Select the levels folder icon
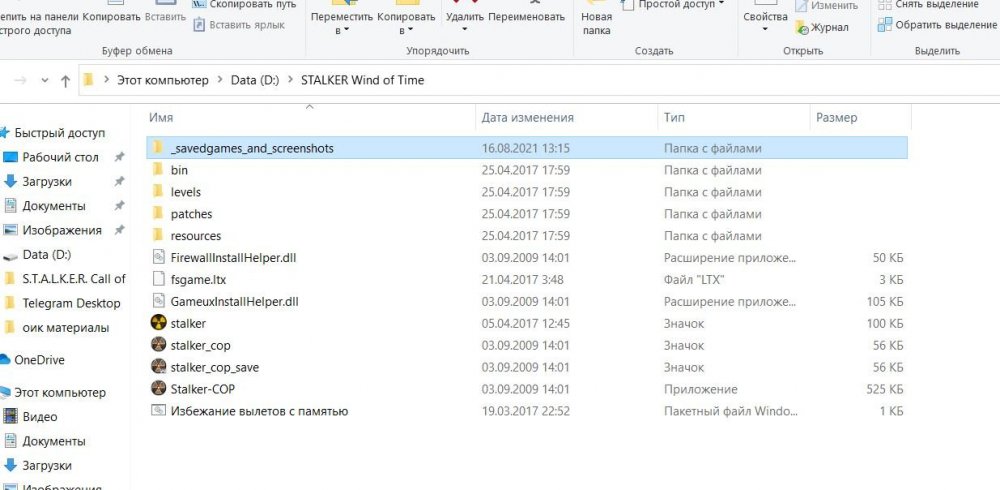This screenshot has height=490, width=1000. click(x=158, y=191)
